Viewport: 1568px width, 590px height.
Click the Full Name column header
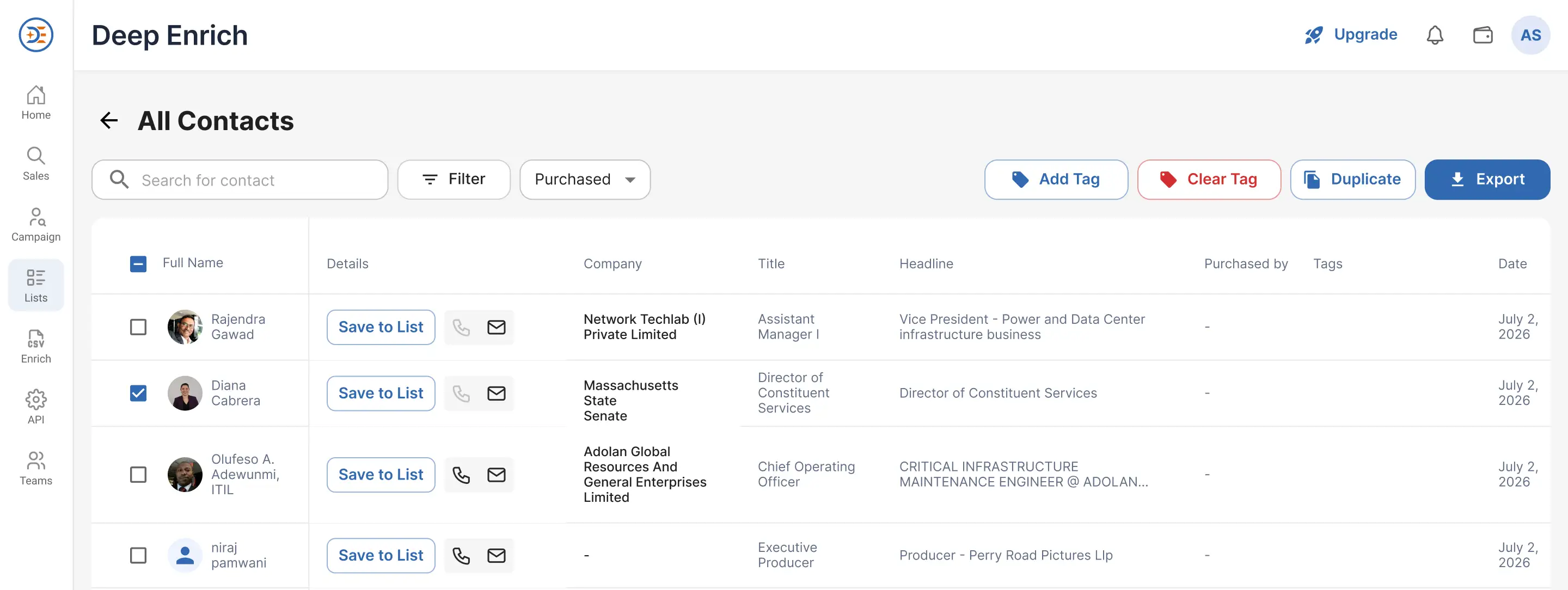tap(193, 263)
